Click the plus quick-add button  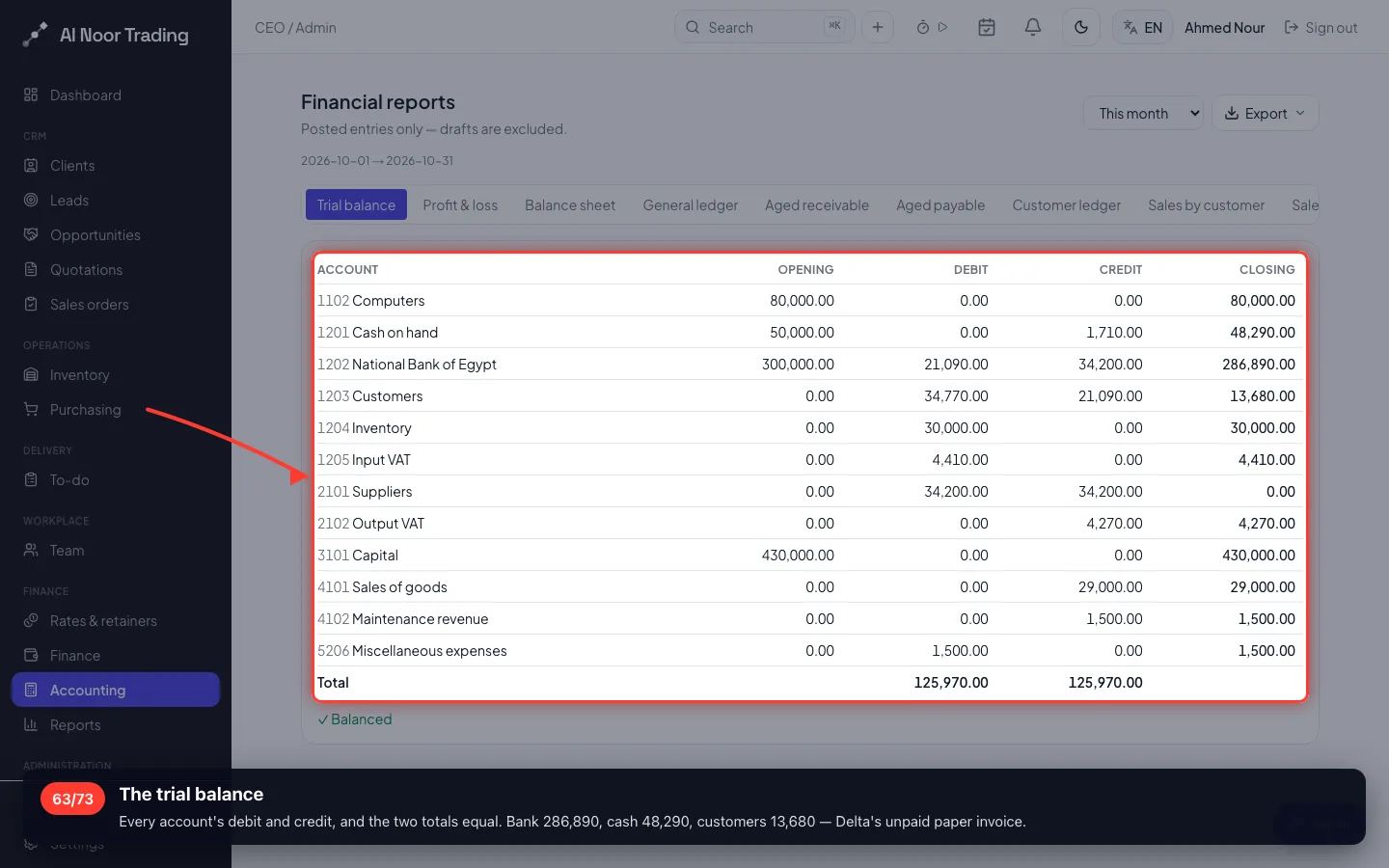[x=878, y=27]
